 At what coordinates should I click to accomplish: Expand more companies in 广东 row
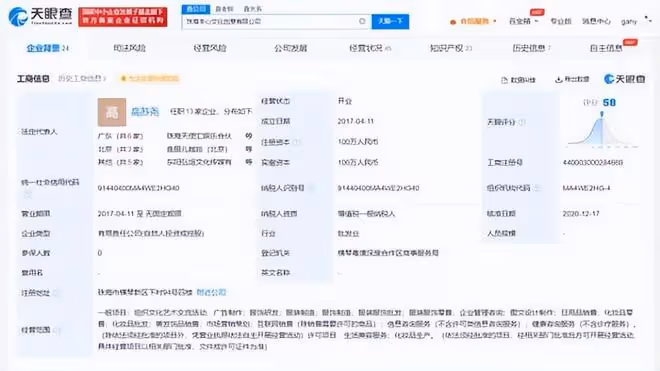(x=249, y=136)
